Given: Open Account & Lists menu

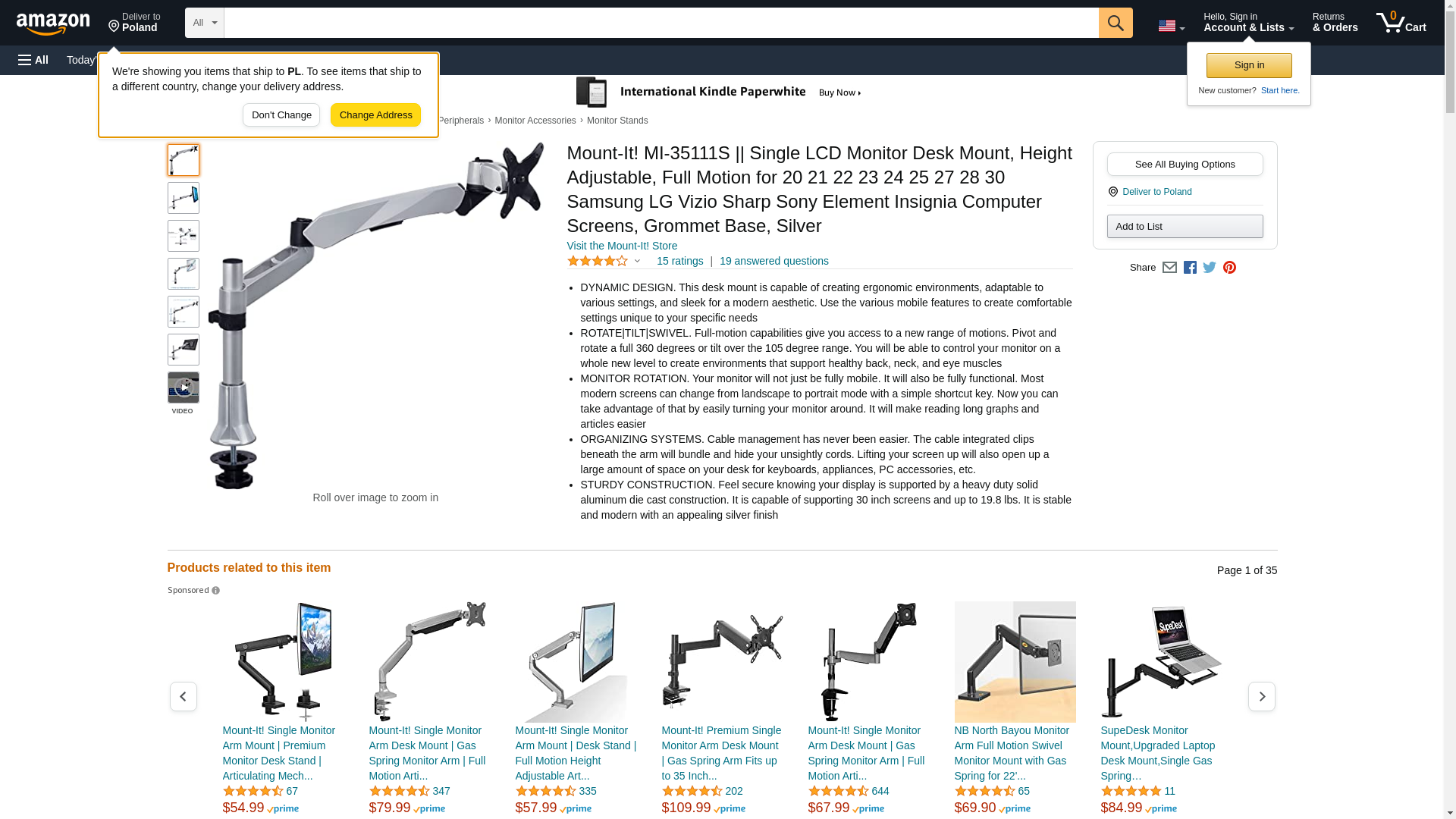Looking at the screenshot, I should click(1248, 23).
